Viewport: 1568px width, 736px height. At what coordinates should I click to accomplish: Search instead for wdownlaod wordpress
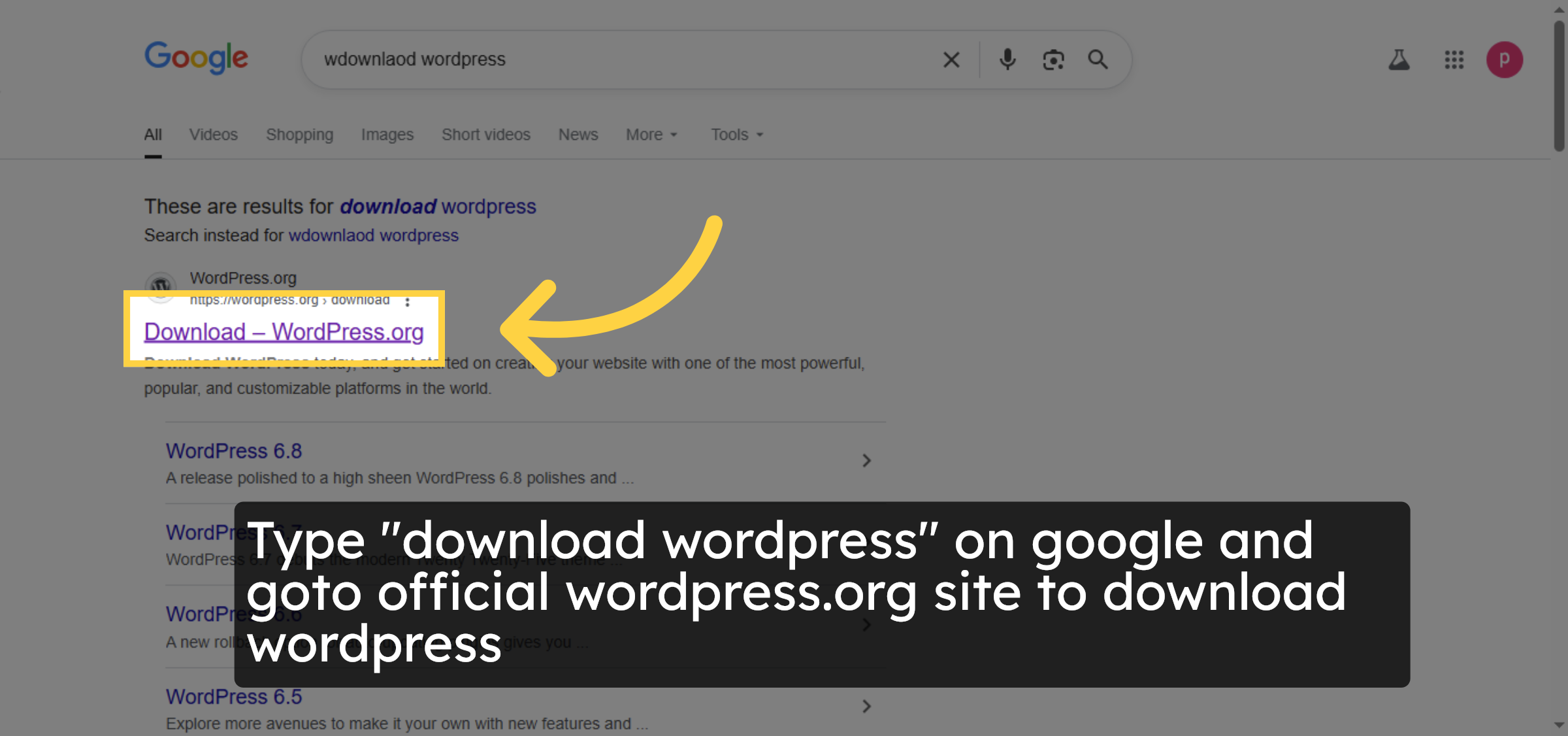(x=373, y=235)
